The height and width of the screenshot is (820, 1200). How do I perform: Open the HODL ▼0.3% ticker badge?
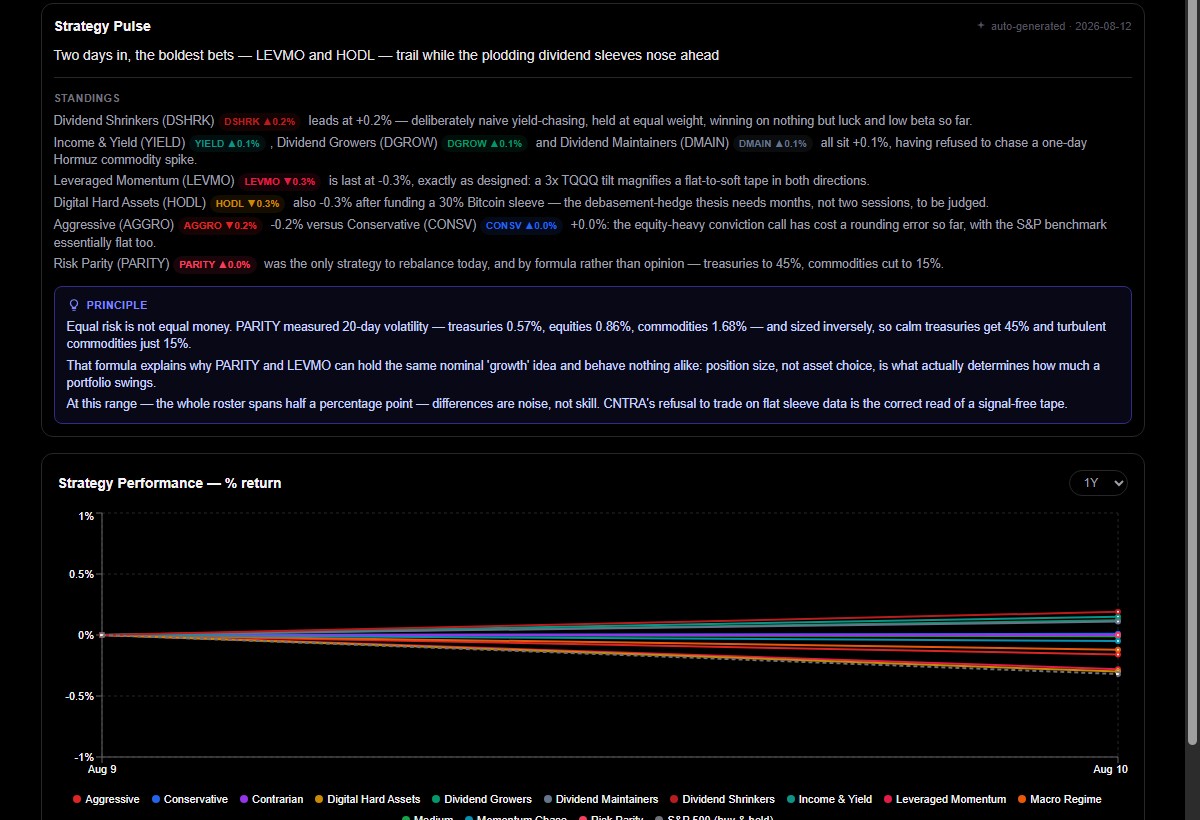click(x=247, y=203)
